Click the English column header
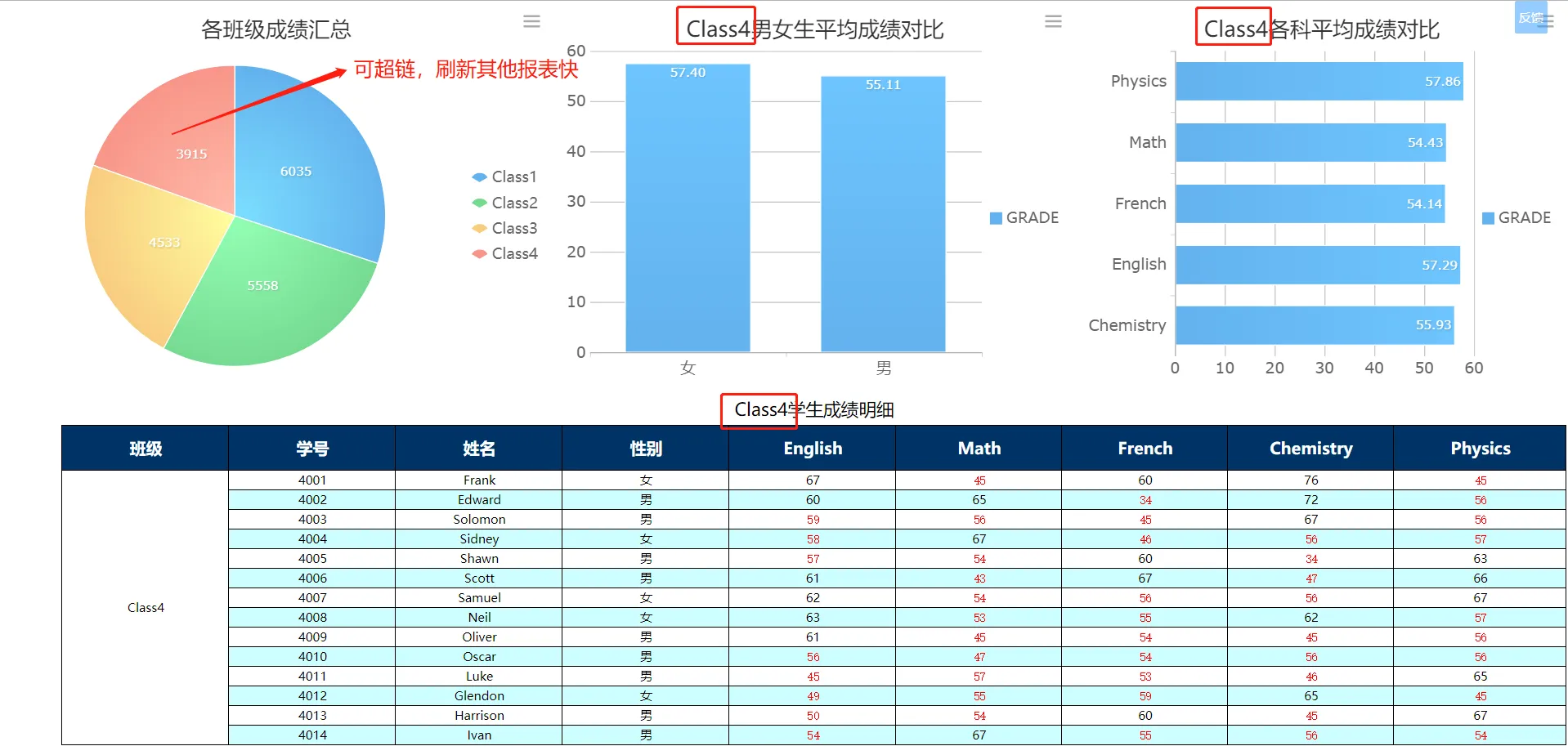This screenshot has width=1568, height=755. point(812,448)
